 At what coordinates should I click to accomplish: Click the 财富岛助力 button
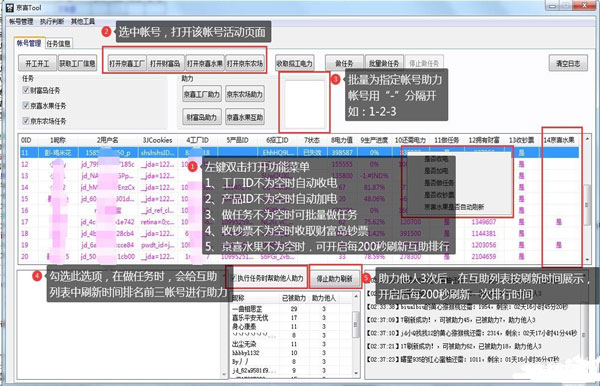202,117
